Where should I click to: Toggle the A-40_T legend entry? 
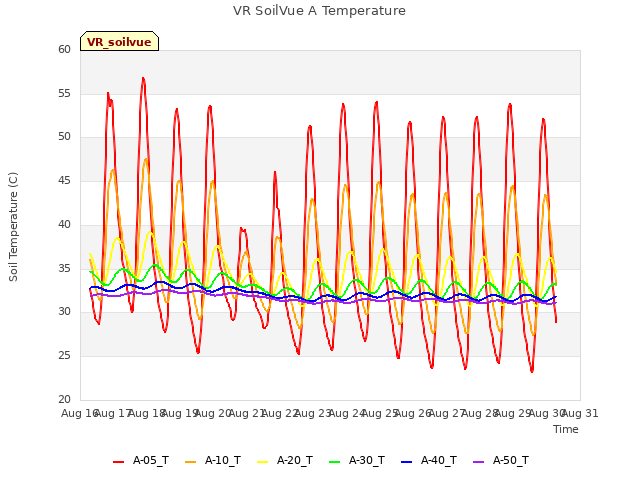[x=429, y=460]
